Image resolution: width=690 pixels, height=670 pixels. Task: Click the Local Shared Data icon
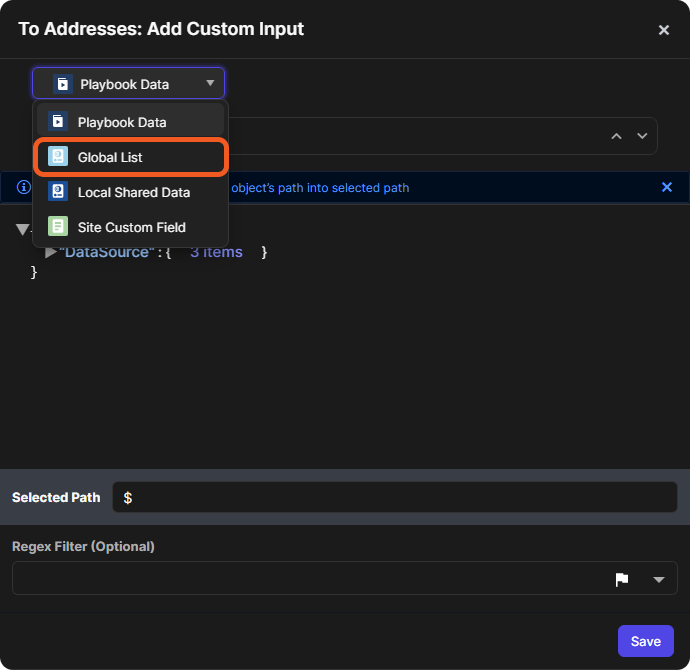(58, 192)
